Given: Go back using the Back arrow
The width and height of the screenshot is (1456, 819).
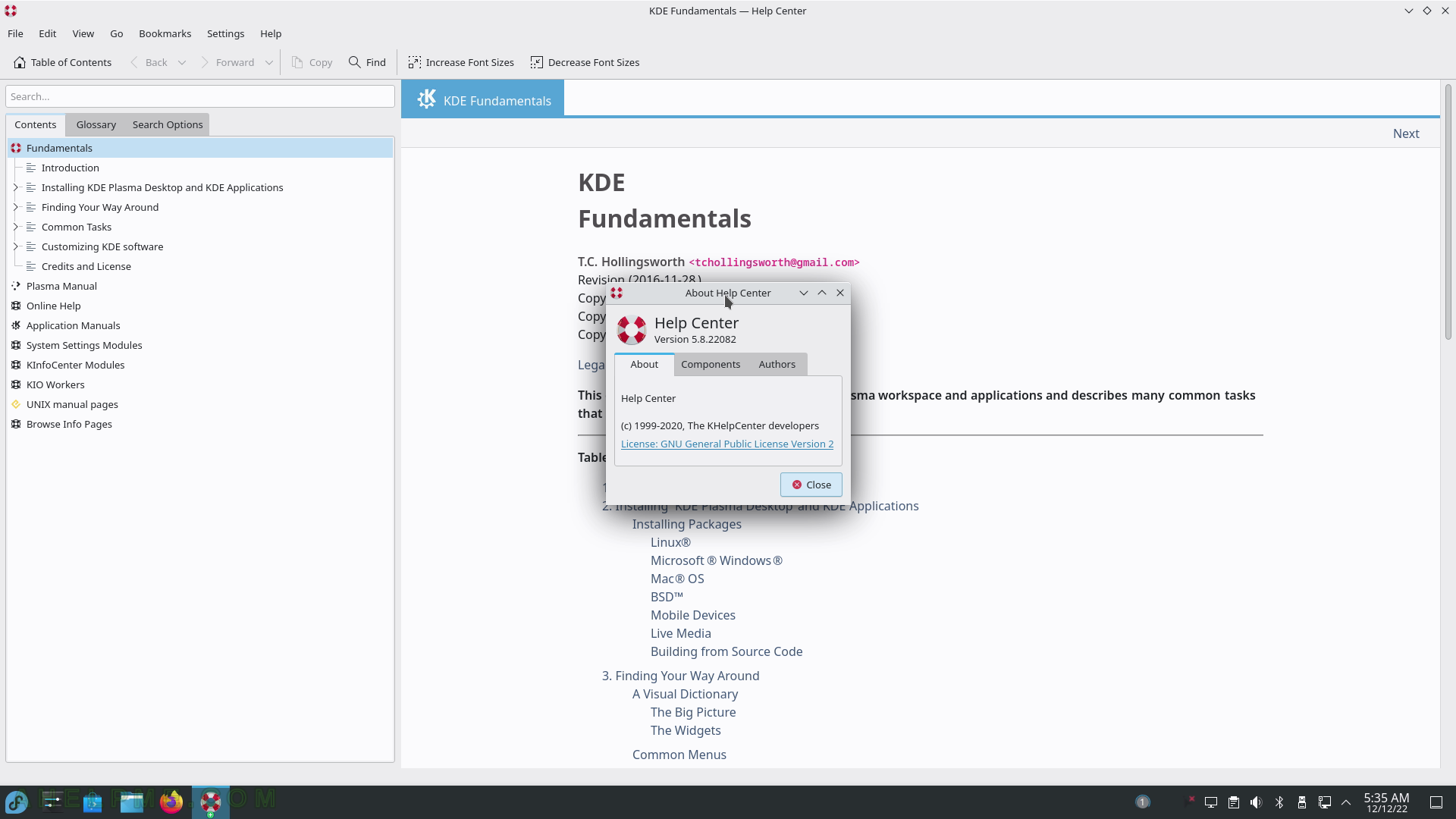Looking at the screenshot, I should pyautogui.click(x=134, y=62).
